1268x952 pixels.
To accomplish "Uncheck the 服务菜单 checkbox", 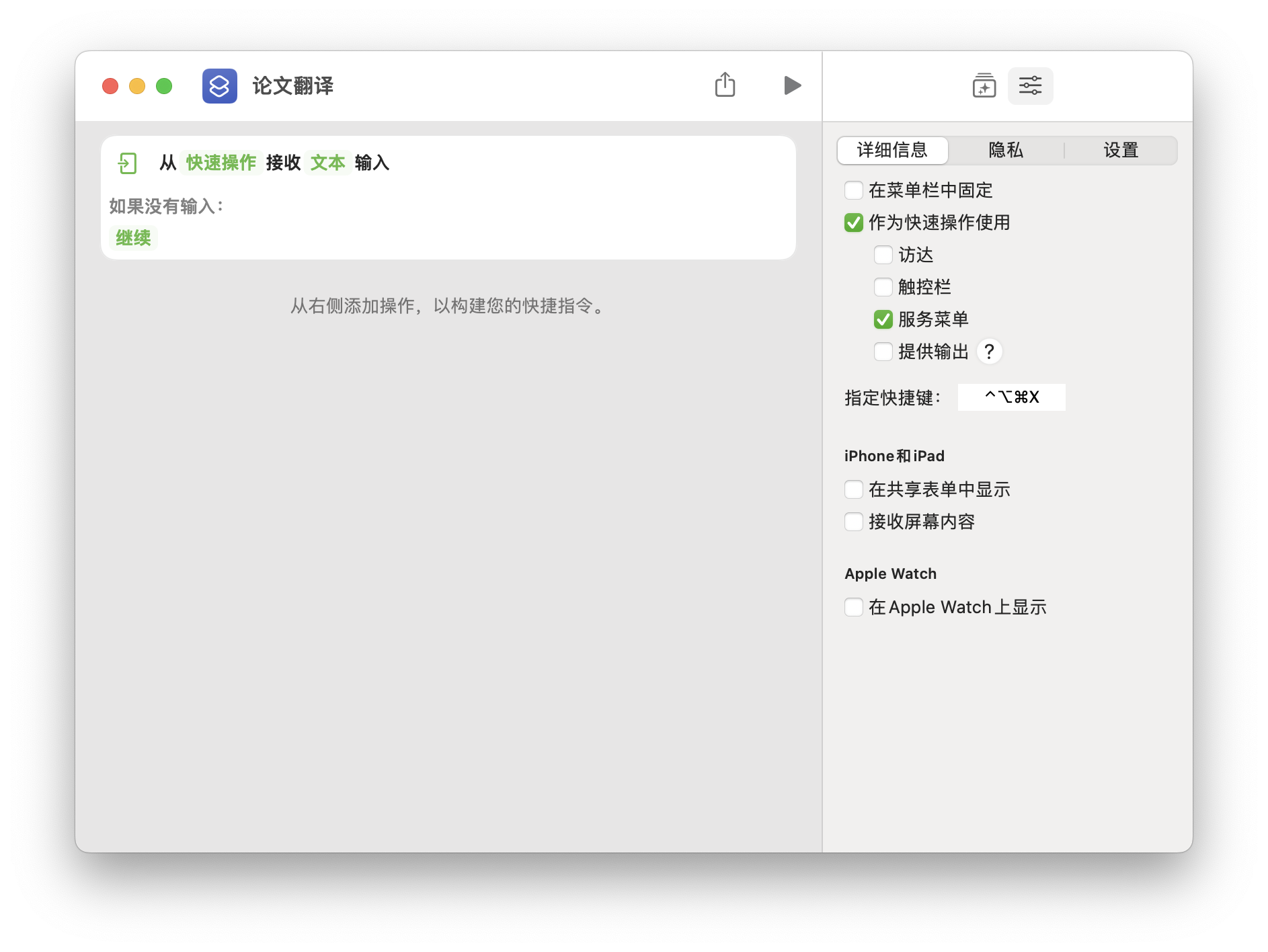I will 883,319.
